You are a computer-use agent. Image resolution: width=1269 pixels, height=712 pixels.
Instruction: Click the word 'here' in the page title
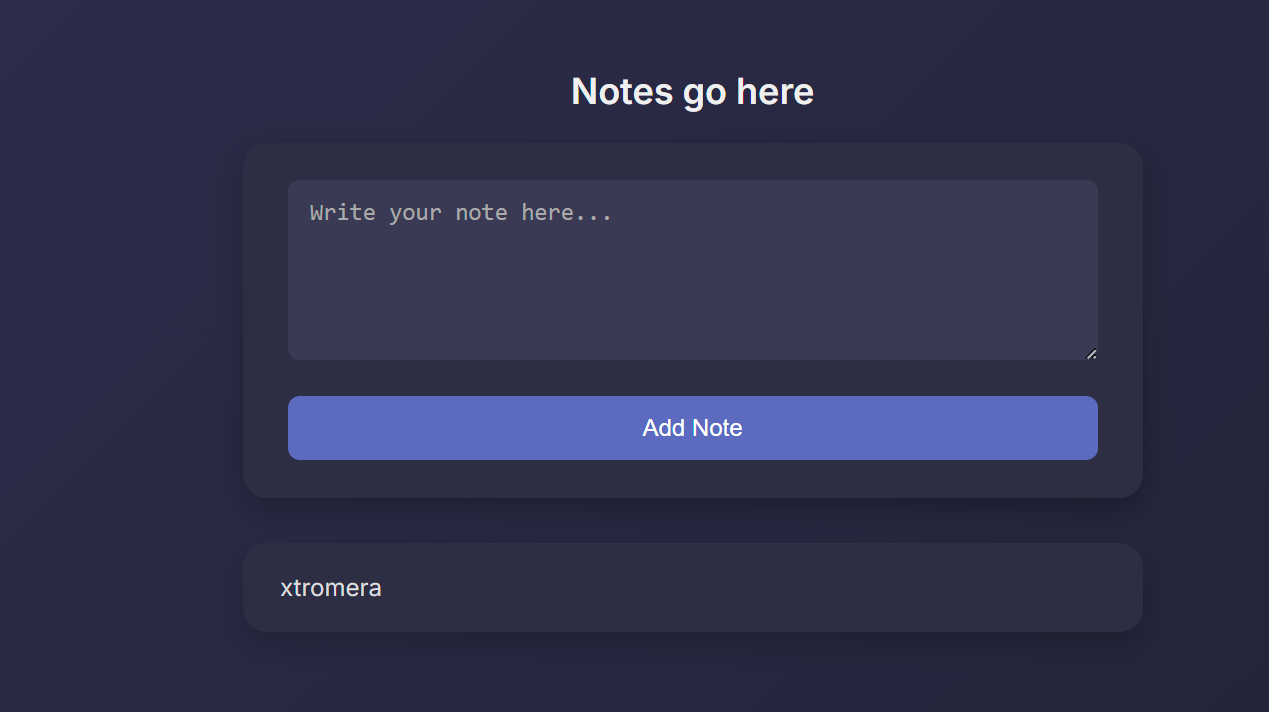[775, 91]
